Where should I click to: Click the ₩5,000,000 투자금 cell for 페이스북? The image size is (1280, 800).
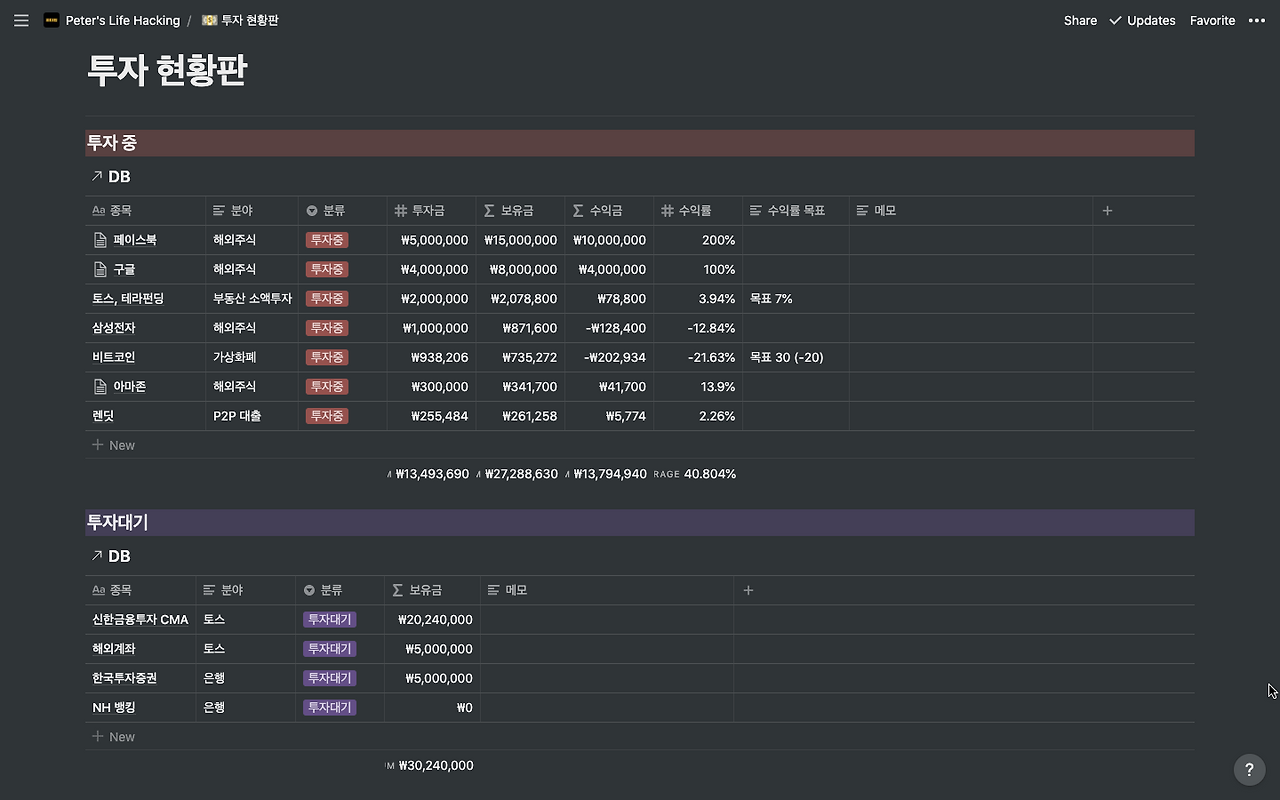(431, 240)
